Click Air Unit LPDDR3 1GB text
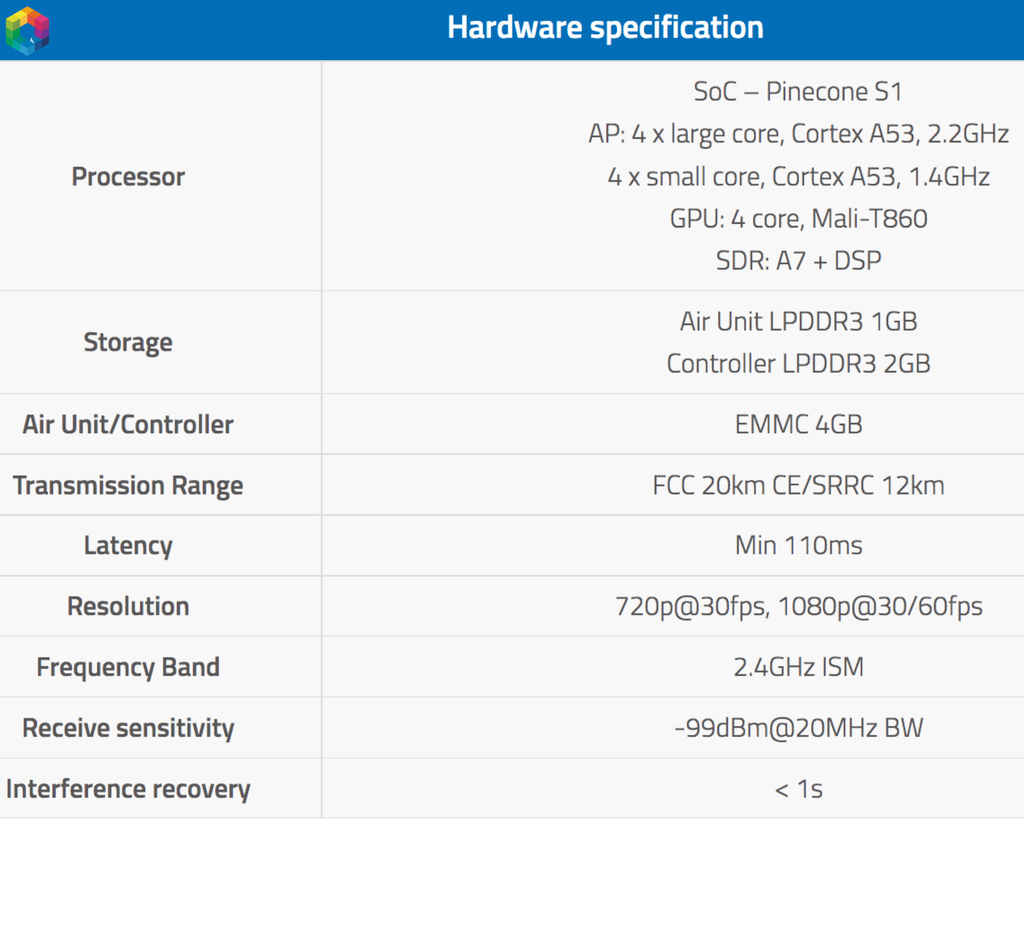Viewport: 1024px width, 942px height. 798,321
